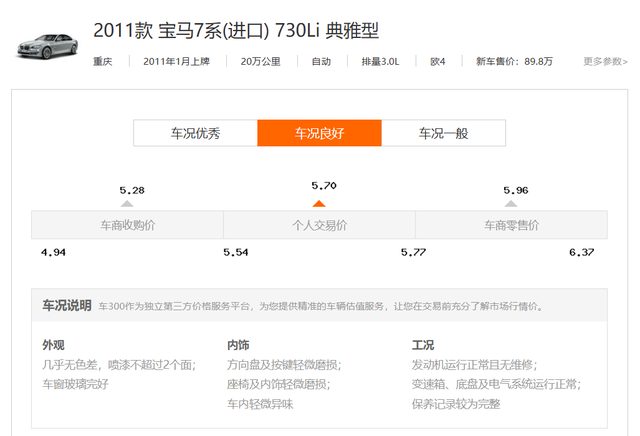Click the 个人交易价 price segment

click(320, 225)
